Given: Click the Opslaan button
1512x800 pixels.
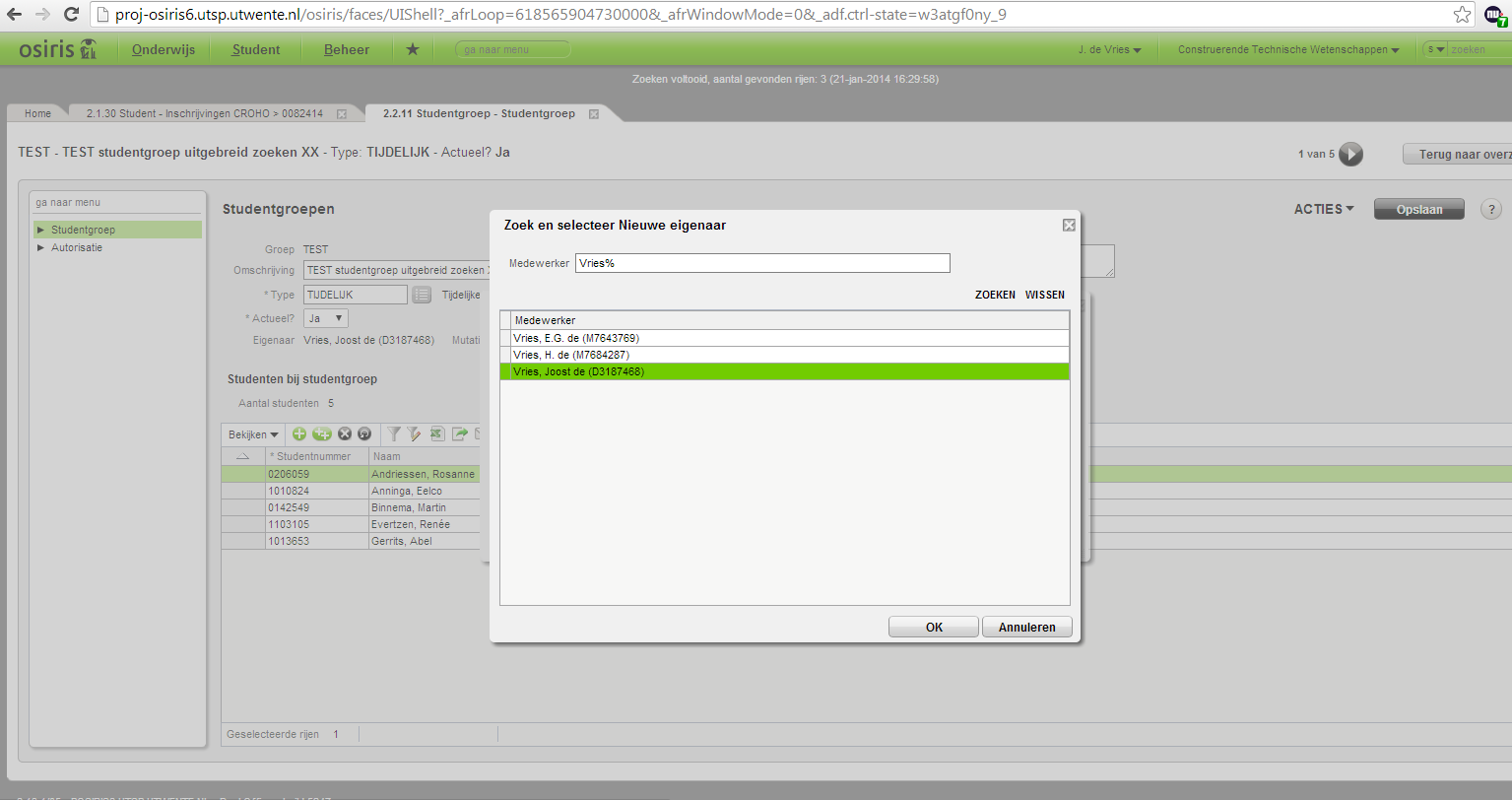Looking at the screenshot, I should point(1419,209).
